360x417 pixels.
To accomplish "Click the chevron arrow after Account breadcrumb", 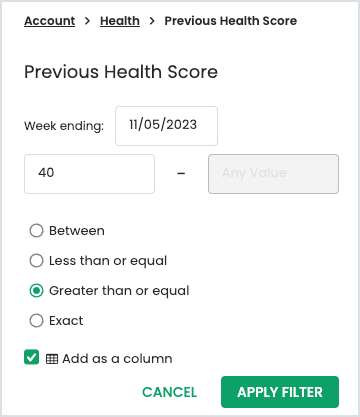I will point(87,21).
